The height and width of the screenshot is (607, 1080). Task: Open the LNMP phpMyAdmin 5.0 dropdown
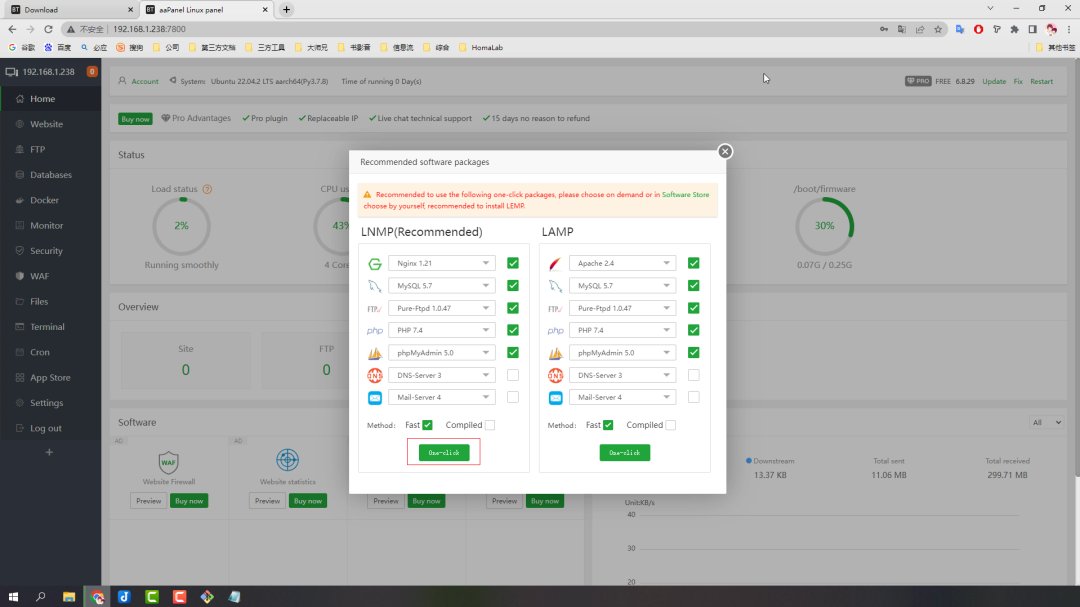click(442, 353)
